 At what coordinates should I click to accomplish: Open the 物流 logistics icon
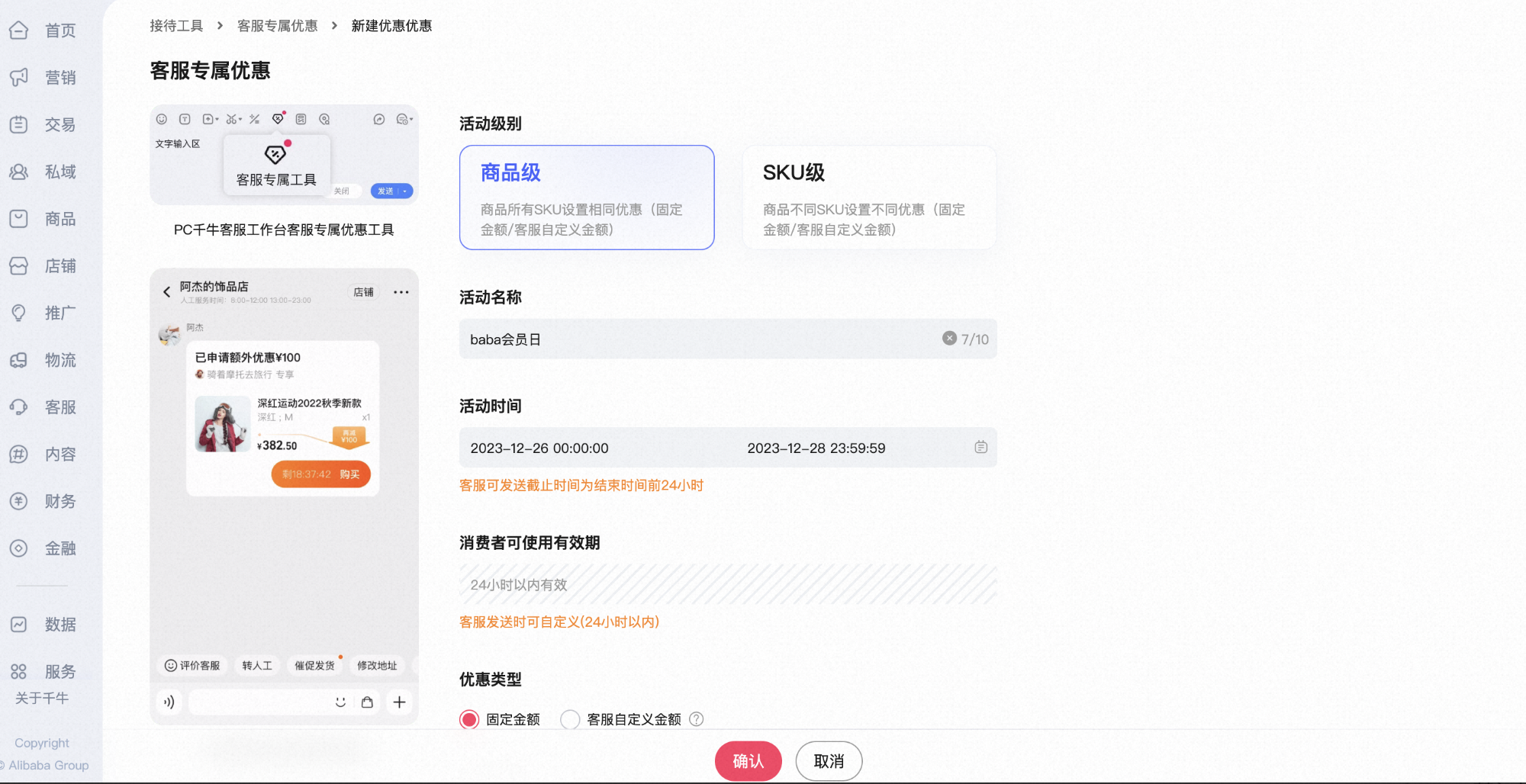click(19, 360)
